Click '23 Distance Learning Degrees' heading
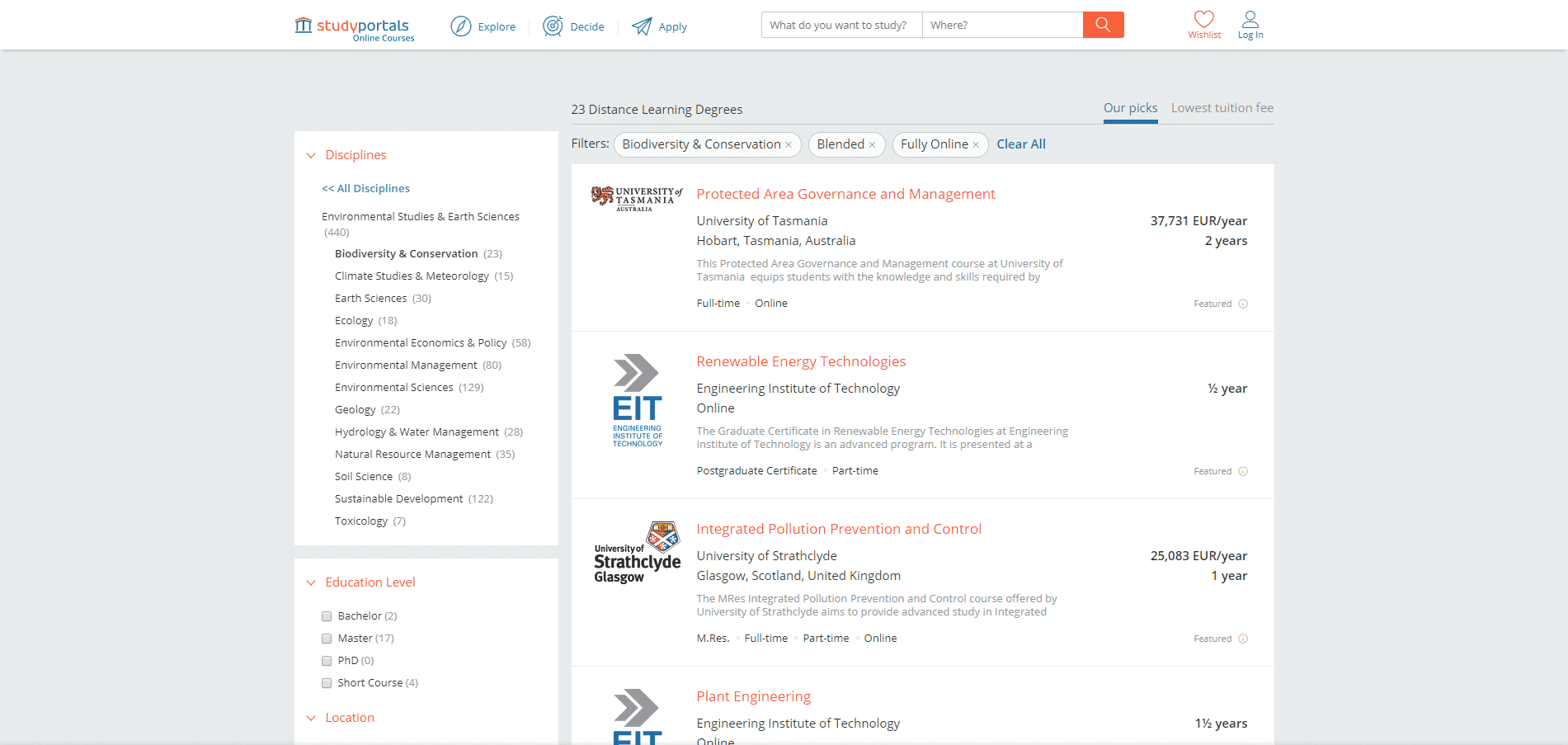Image resolution: width=1568 pixels, height=745 pixels. tap(657, 110)
